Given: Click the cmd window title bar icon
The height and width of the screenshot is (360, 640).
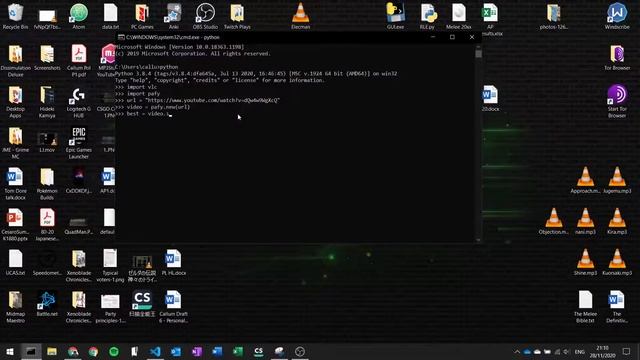Looking at the screenshot, I should click(121, 37).
